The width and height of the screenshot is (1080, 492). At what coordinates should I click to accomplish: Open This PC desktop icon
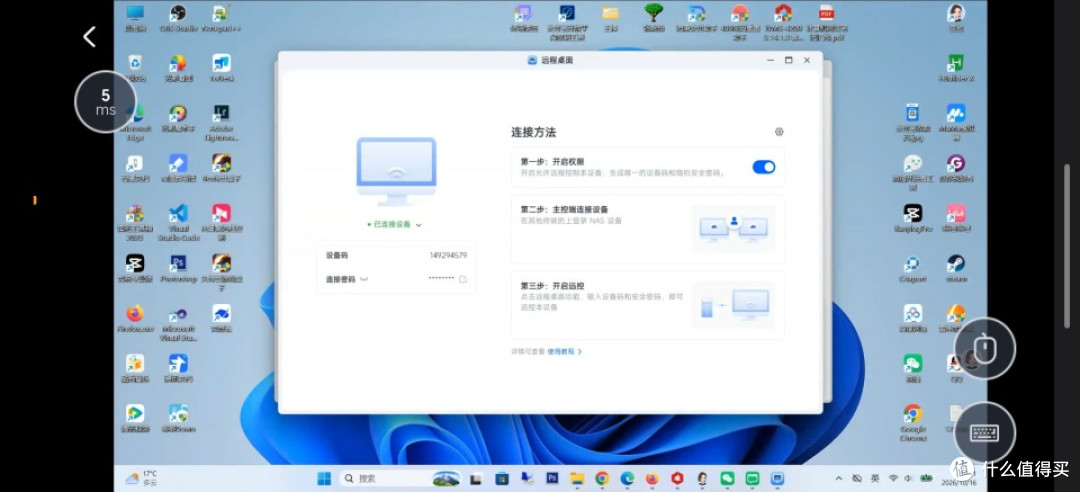[135, 18]
